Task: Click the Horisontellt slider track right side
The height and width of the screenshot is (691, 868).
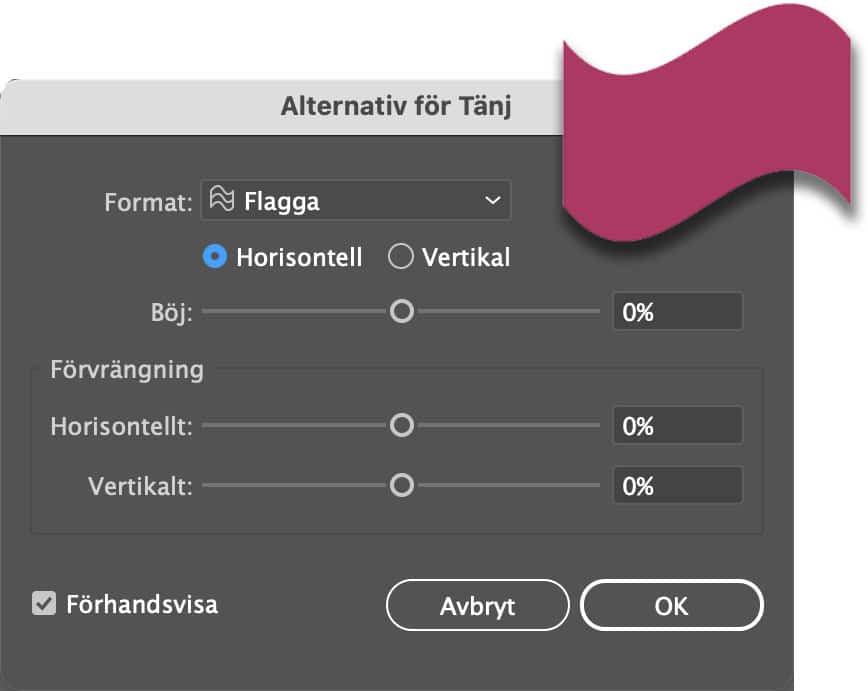Action: (x=508, y=425)
